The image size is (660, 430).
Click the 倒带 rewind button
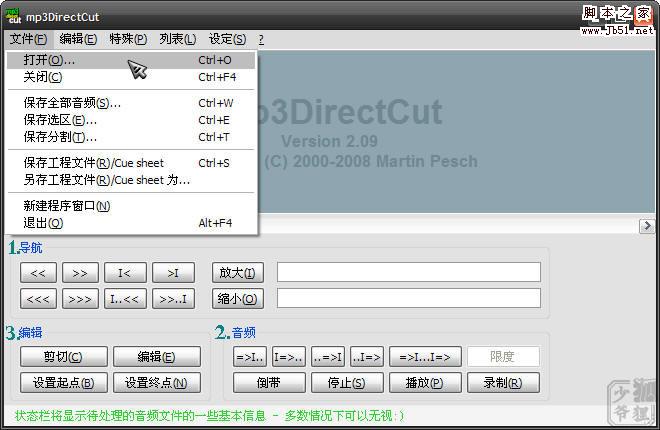(269, 382)
